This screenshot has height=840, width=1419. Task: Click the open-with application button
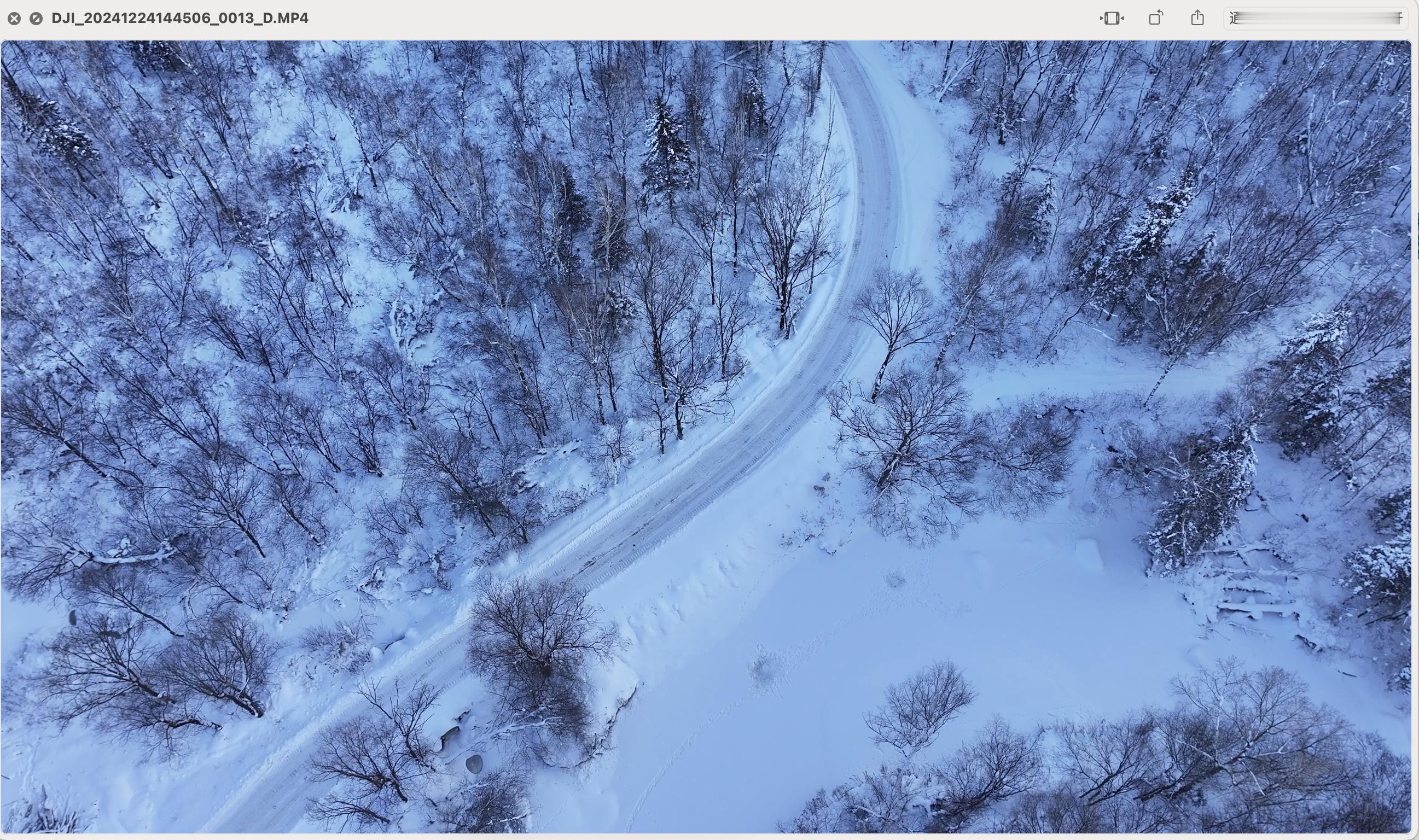(1316, 18)
